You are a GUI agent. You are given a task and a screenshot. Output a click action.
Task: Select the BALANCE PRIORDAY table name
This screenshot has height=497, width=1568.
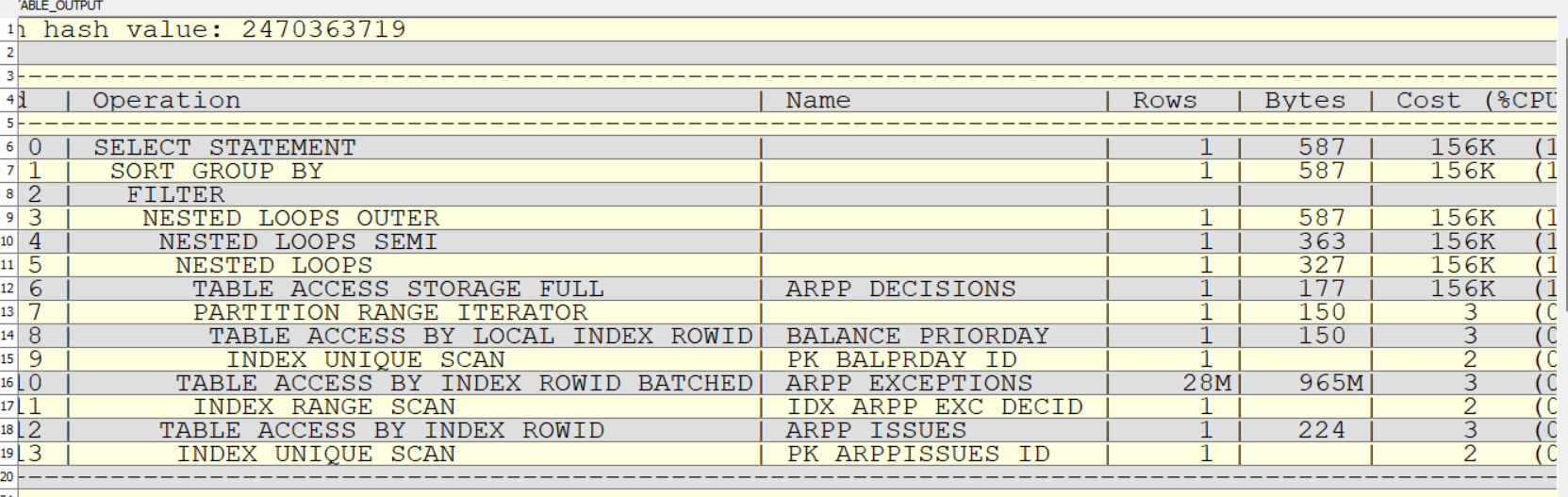click(916, 336)
